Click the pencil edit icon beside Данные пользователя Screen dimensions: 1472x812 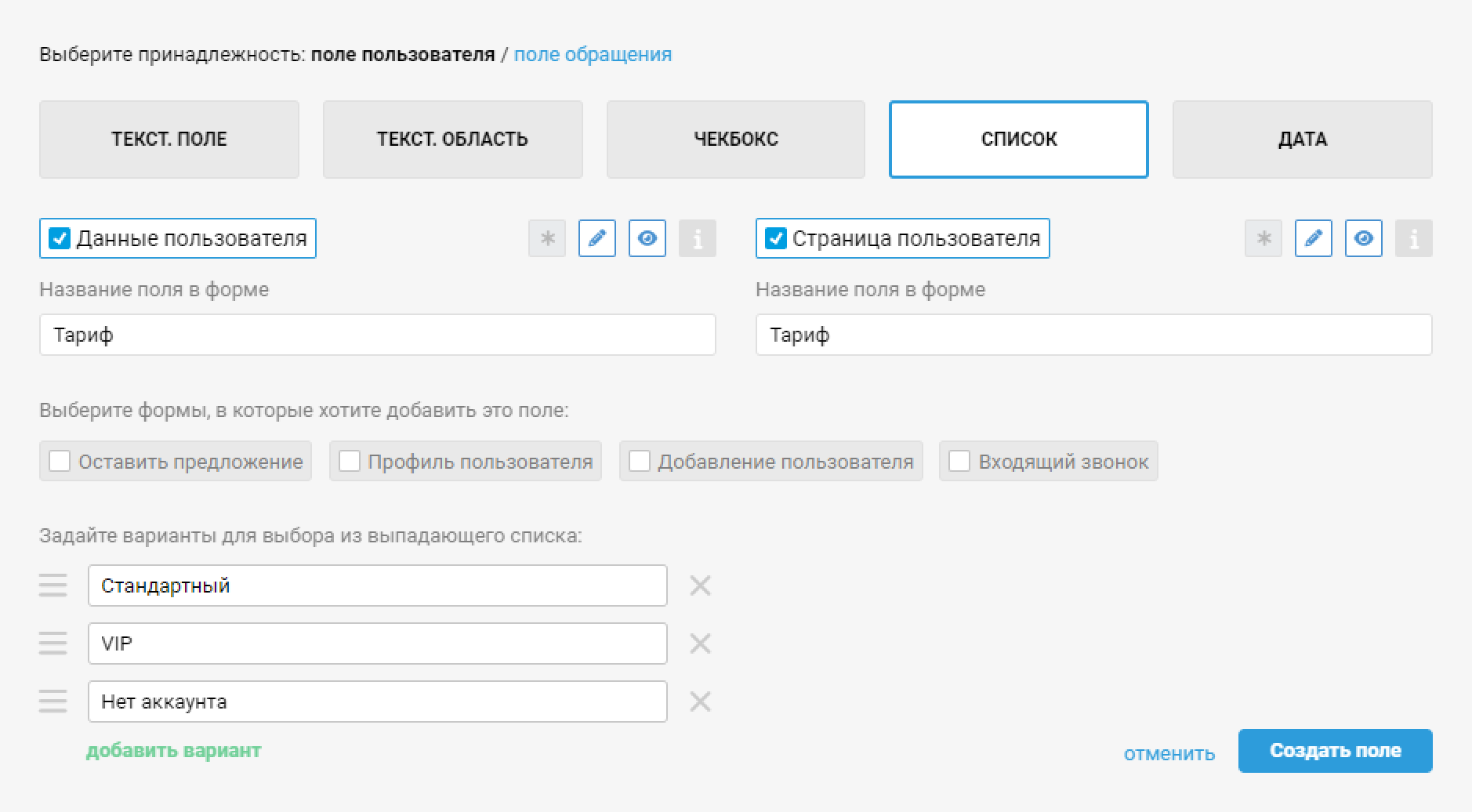(x=597, y=238)
